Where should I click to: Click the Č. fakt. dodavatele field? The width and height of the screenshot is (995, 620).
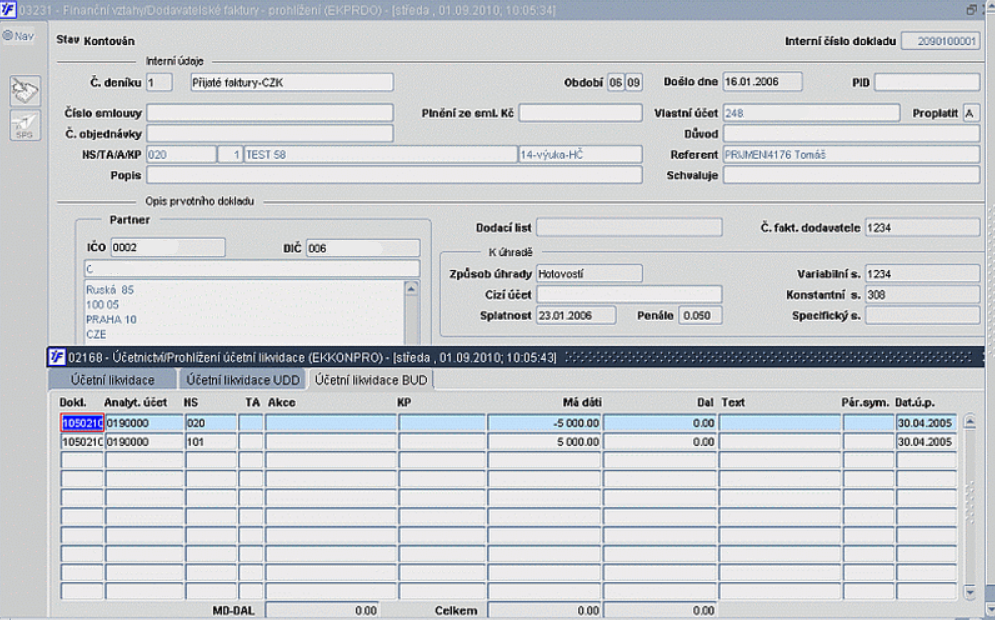[x=923, y=227]
